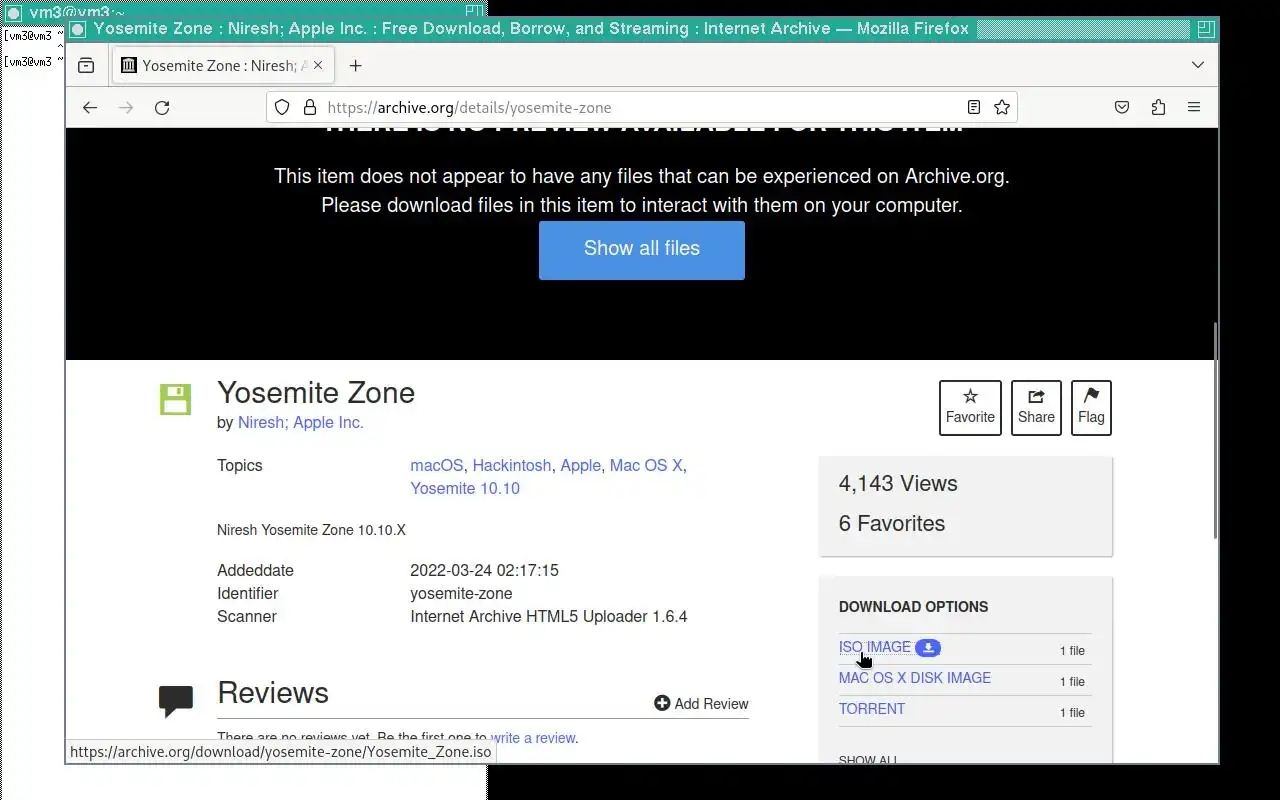Screen dimensions: 1280x800
Task: Download the MAC OS X DISK IMAGE
Action: click(915, 678)
